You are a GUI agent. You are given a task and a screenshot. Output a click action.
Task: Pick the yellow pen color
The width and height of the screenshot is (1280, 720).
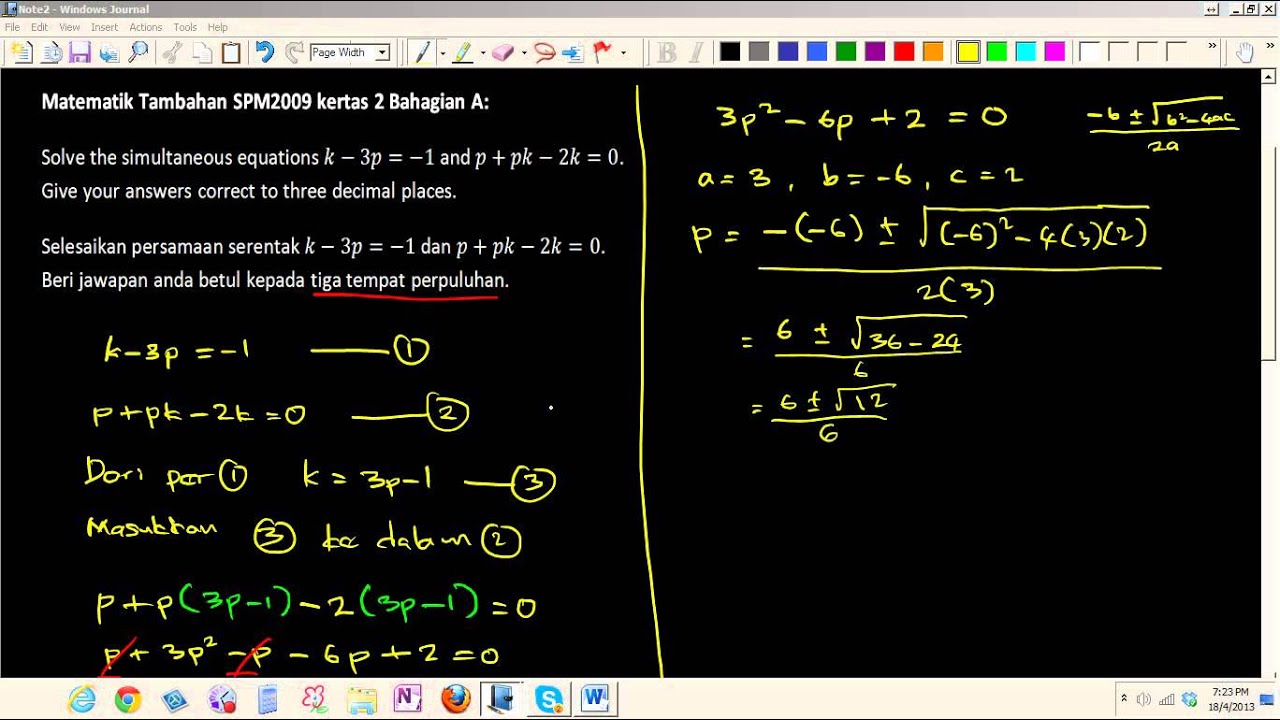point(968,52)
